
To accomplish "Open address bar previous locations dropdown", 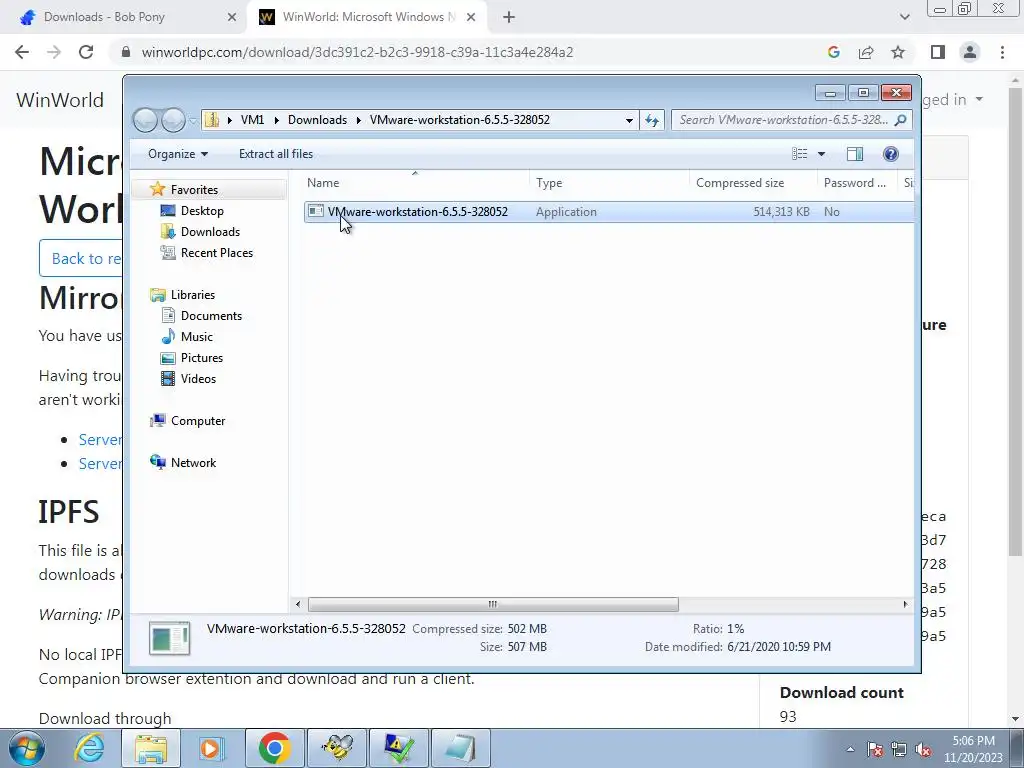I will pyautogui.click(x=629, y=120).
